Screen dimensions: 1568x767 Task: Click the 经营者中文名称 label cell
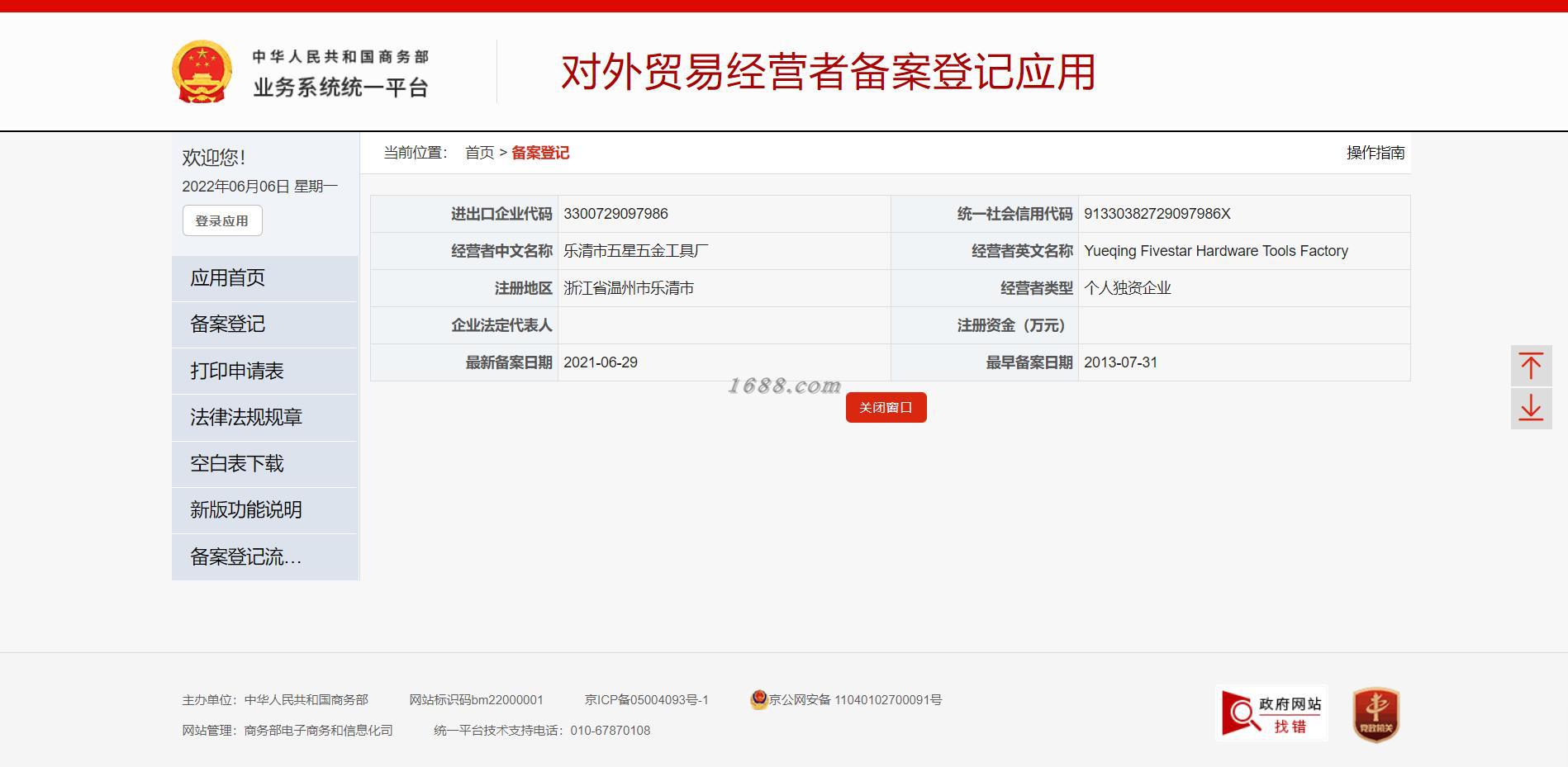[x=464, y=251]
